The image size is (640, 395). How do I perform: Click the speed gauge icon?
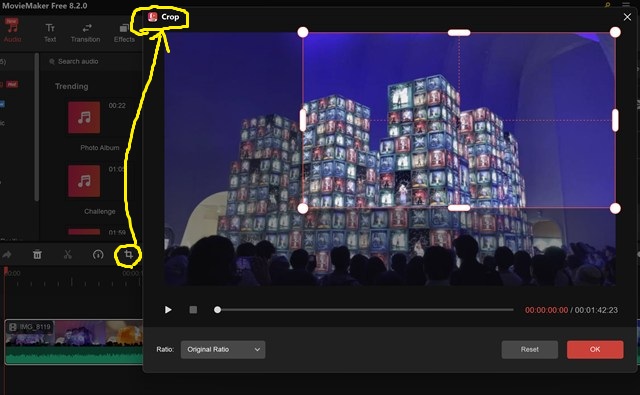pyautogui.click(x=98, y=255)
